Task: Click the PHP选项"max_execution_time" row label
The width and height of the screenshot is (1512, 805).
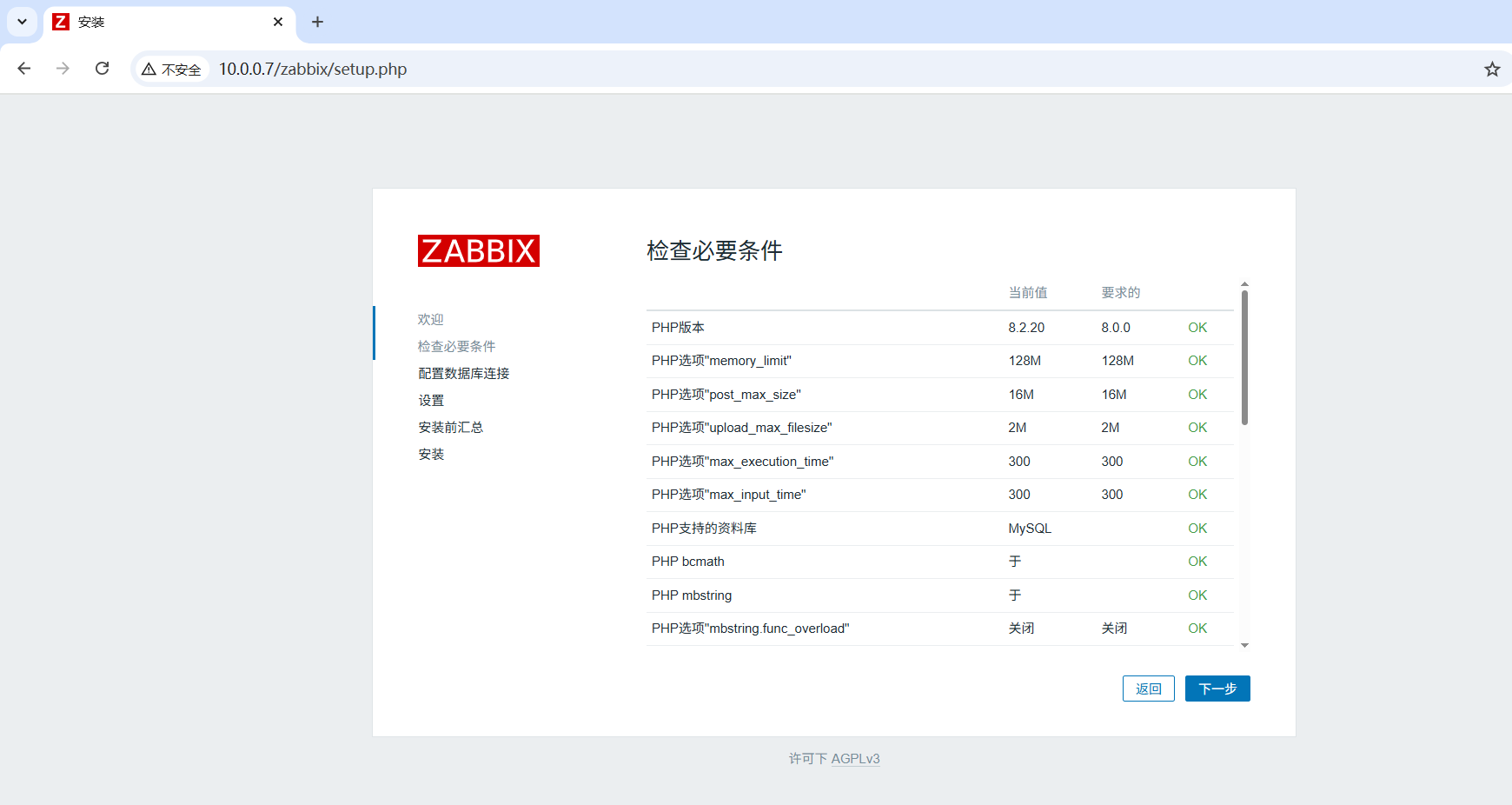Action: [x=743, y=462]
